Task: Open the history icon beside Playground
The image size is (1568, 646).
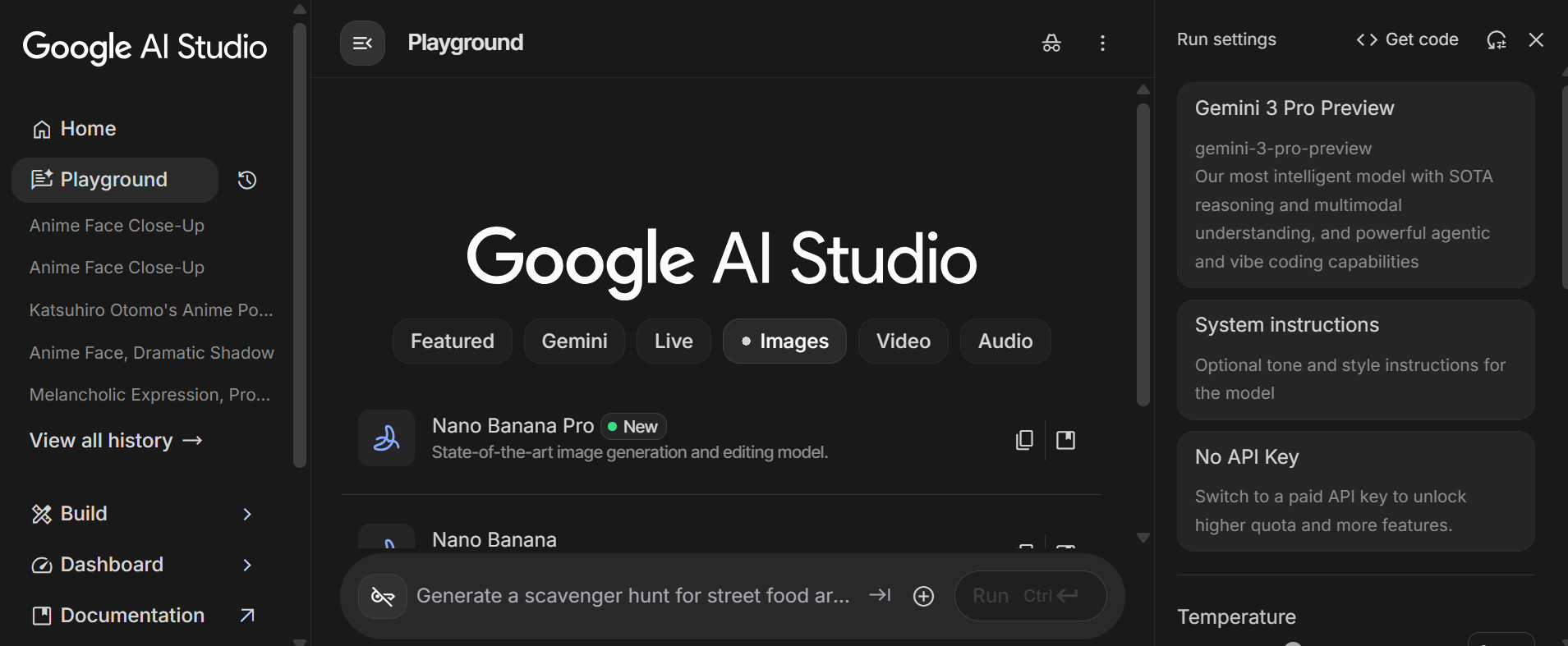Action: click(x=247, y=181)
